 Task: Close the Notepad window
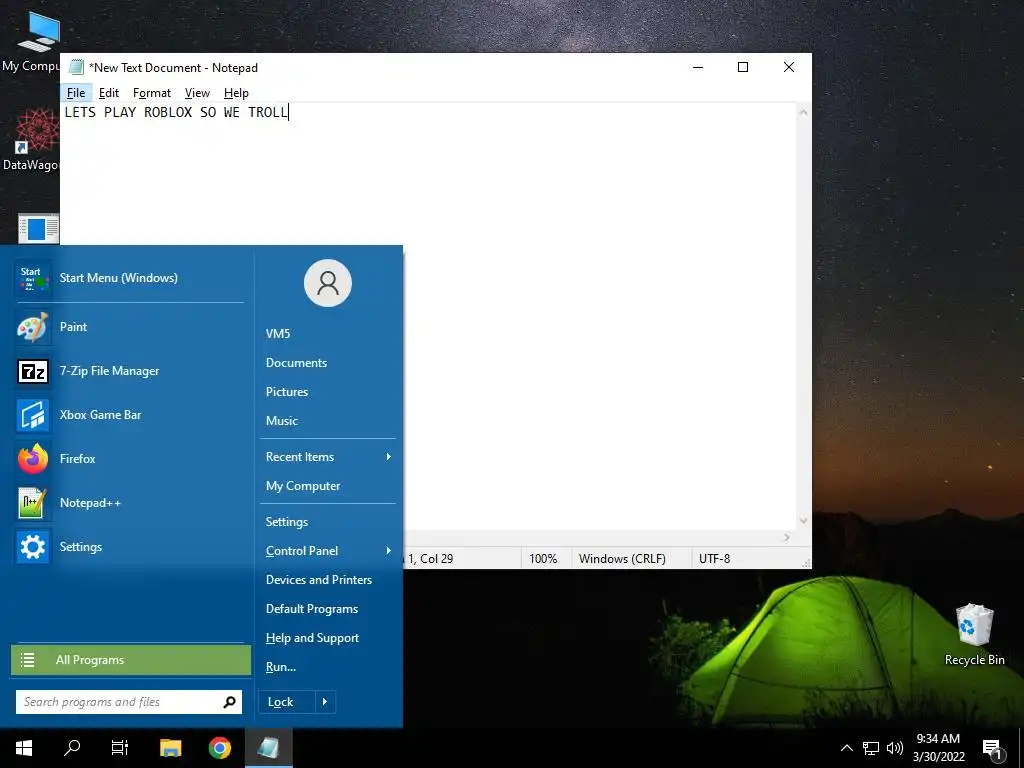point(789,67)
